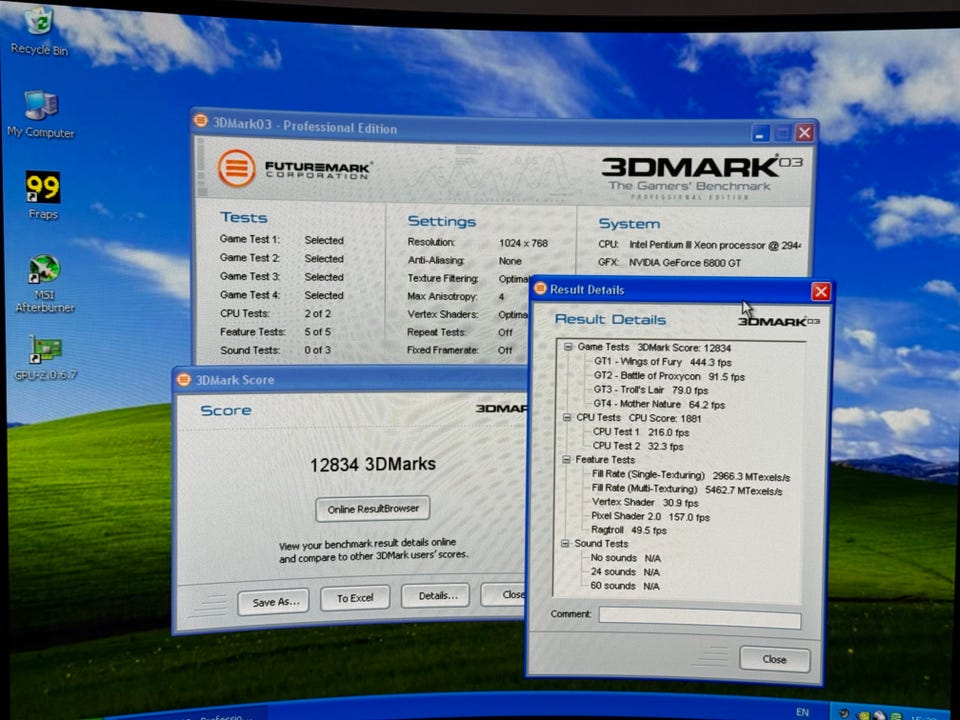This screenshot has height=720, width=960.
Task: Click the Result Details window title icon
Action: coord(540,288)
